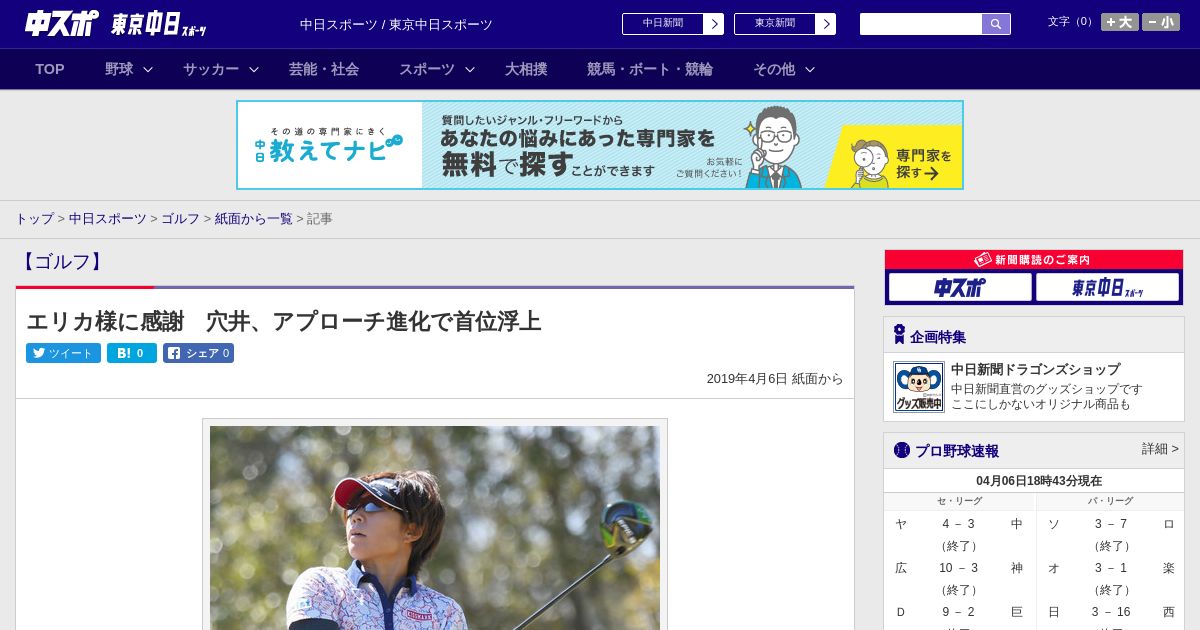Click the 中スポ logo in header

pyautogui.click(x=61, y=23)
